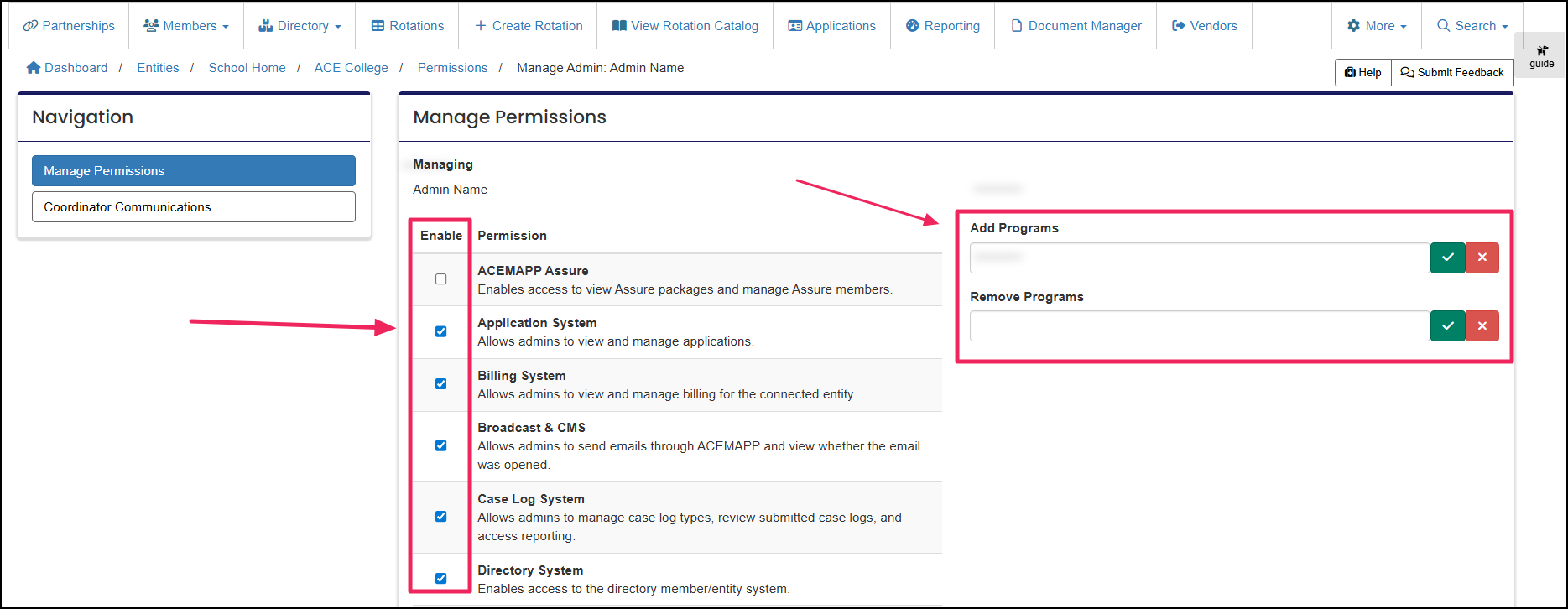Uncheck the Billing System permission
This screenshot has width=1568, height=609.
(440, 384)
